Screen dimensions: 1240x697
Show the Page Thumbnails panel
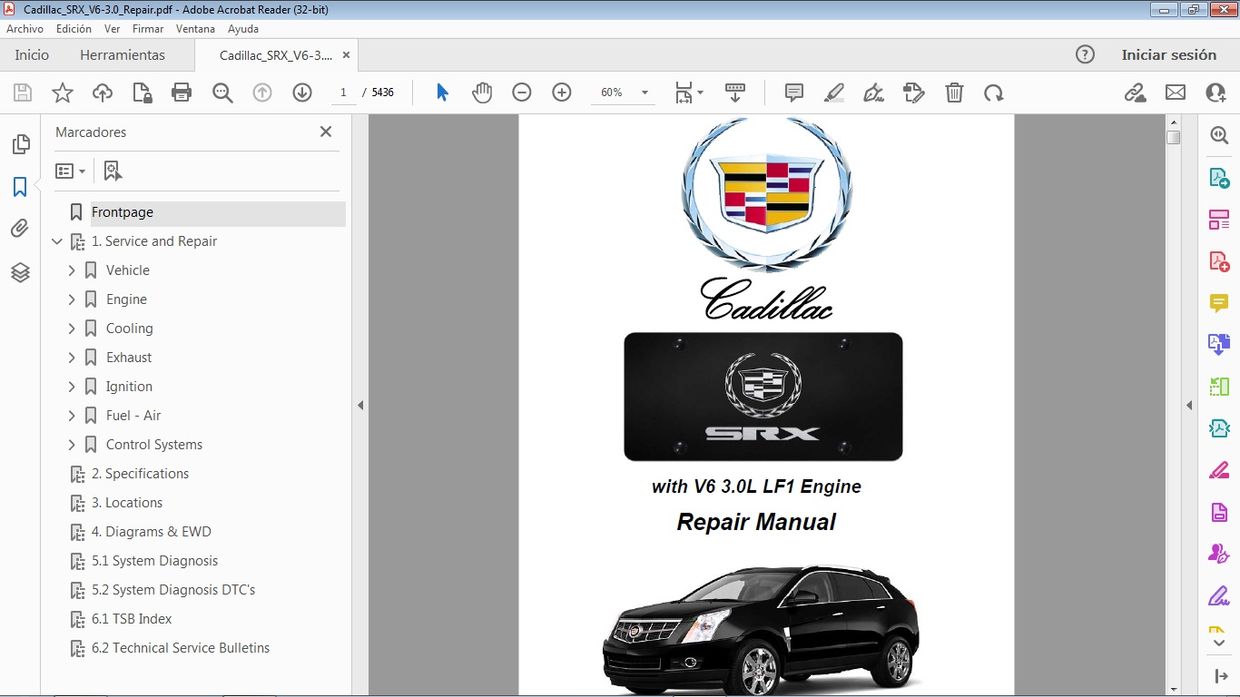(x=21, y=143)
